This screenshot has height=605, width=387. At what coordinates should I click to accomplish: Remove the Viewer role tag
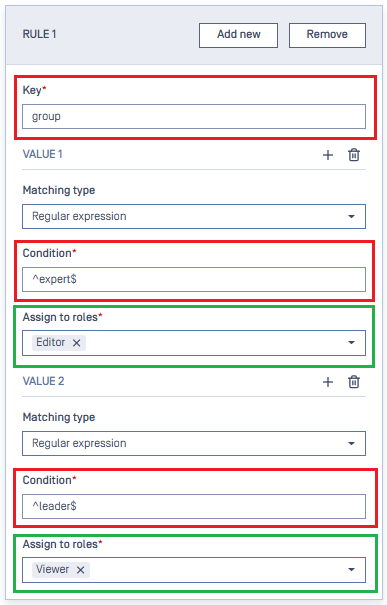(x=80, y=570)
